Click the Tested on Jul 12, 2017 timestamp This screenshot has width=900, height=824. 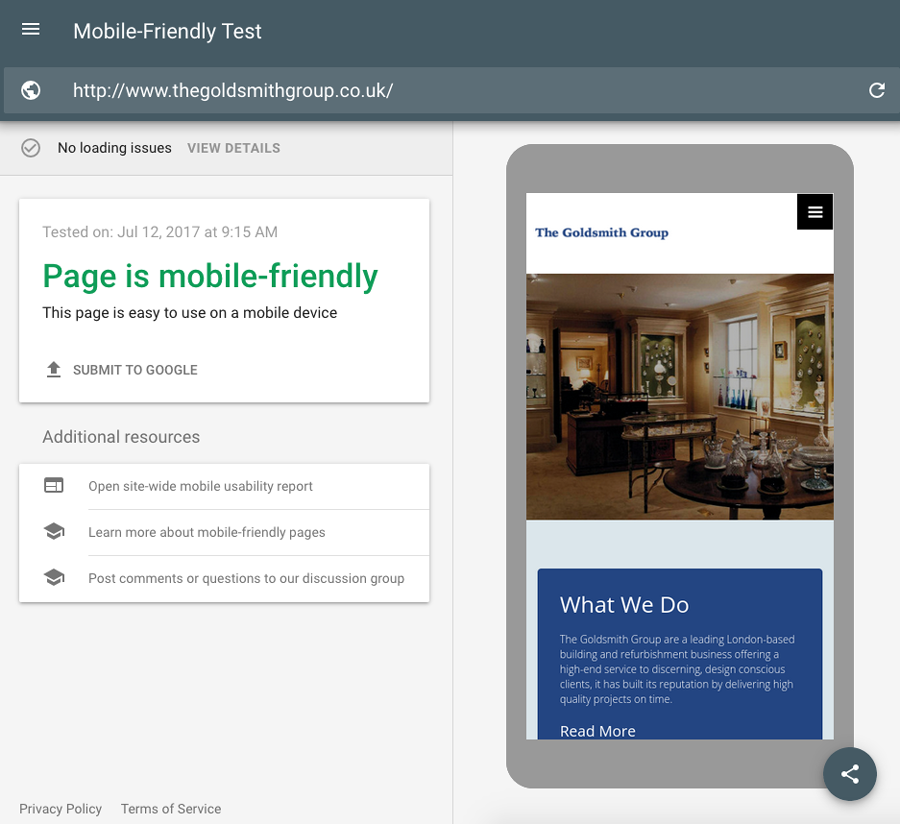160,232
